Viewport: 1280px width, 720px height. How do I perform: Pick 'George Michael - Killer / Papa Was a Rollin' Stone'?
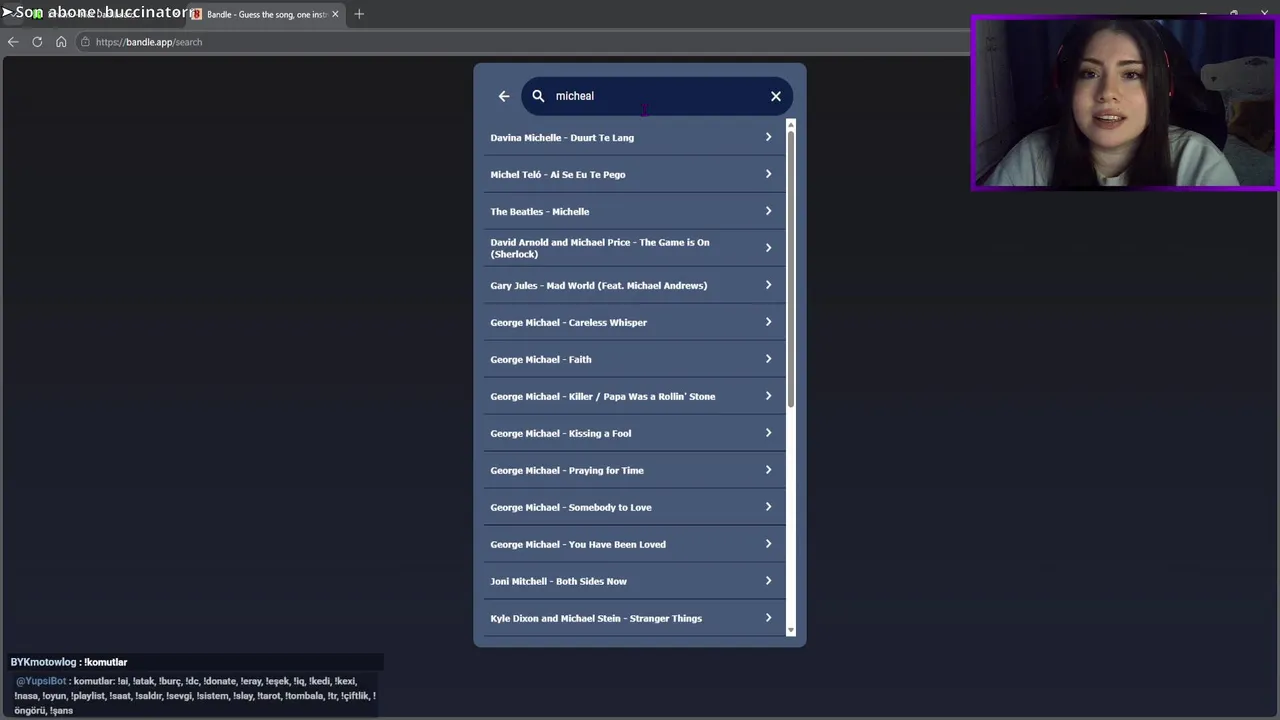[x=634, y=396]
